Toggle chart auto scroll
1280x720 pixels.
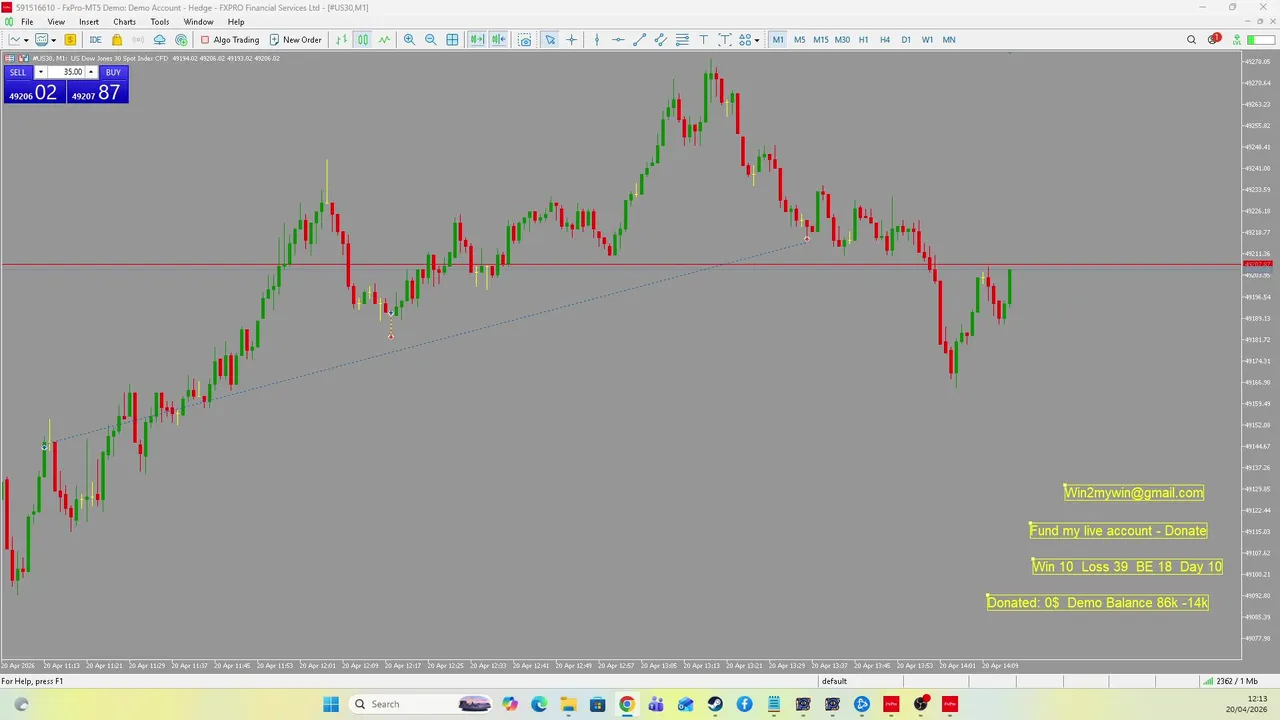[477, 40]
